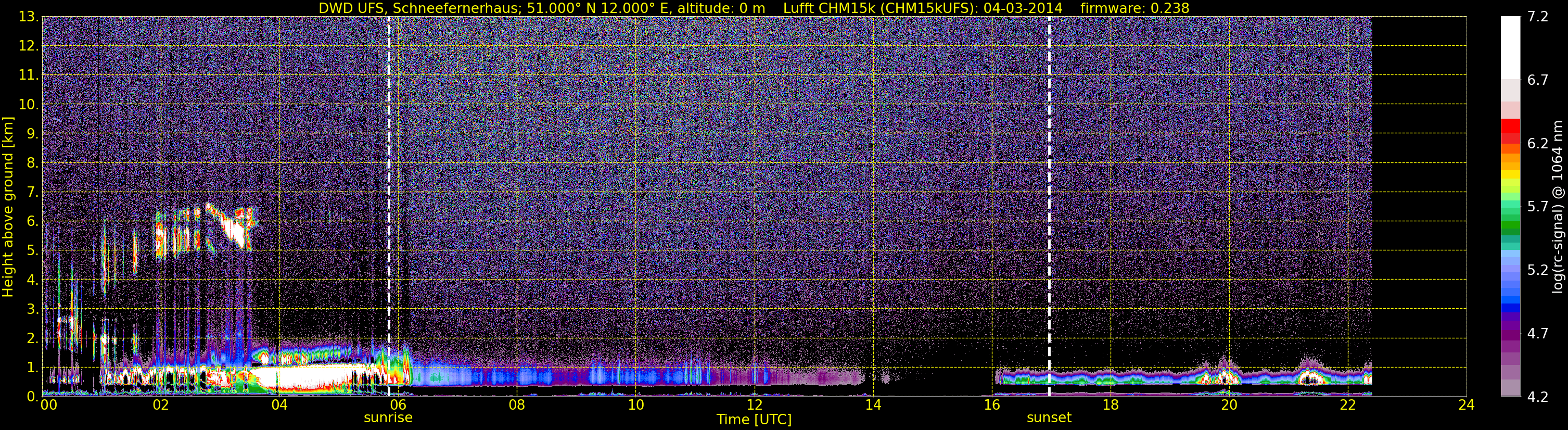Click the time axis tick label 12
Screen dimensions: 1568x430
(x=754, y=406)
